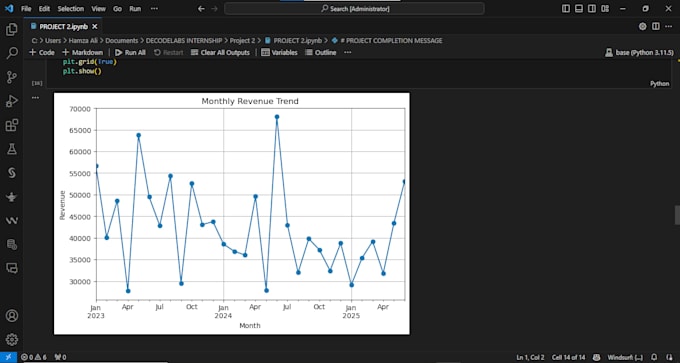Open the Accounts icon in activity bar

pos(12,315)
